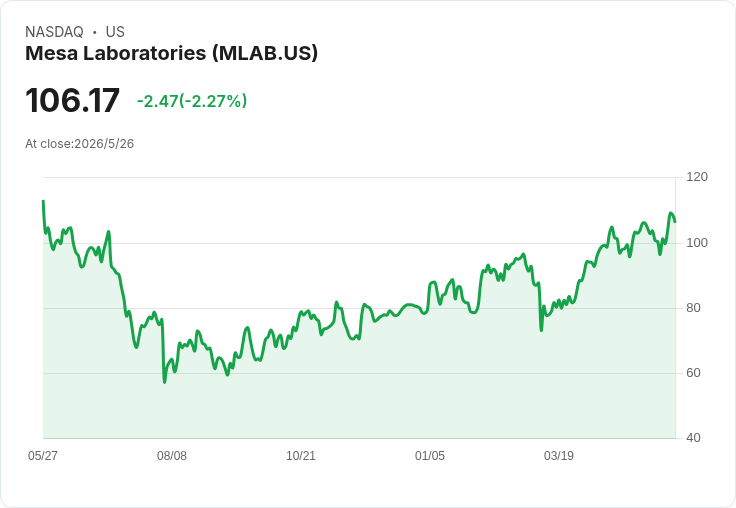The width and height of the screenshot is (736, 508).
Task: Click the sharp dip before 03/19
Action: (x=541, y=330)
